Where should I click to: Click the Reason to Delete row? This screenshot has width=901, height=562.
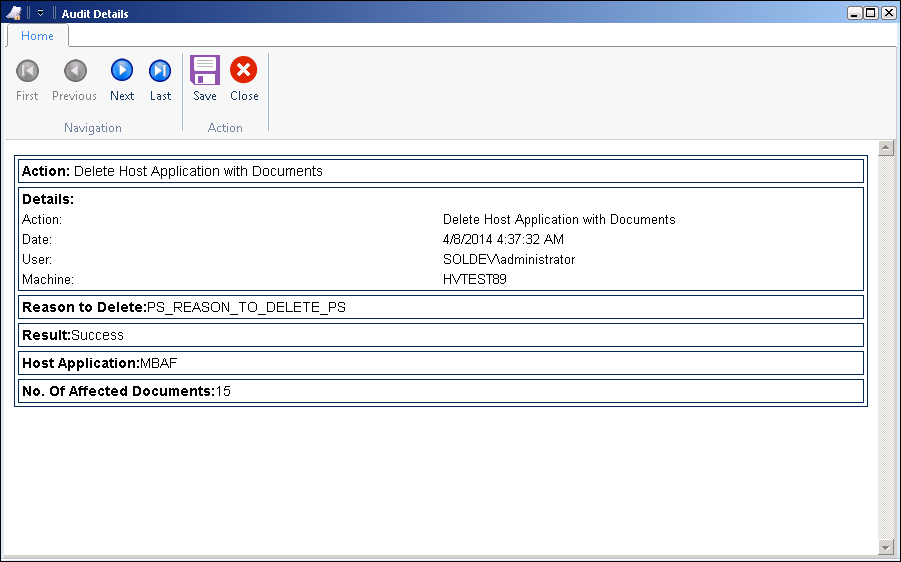pyautogui.click(x=441, y=307)
